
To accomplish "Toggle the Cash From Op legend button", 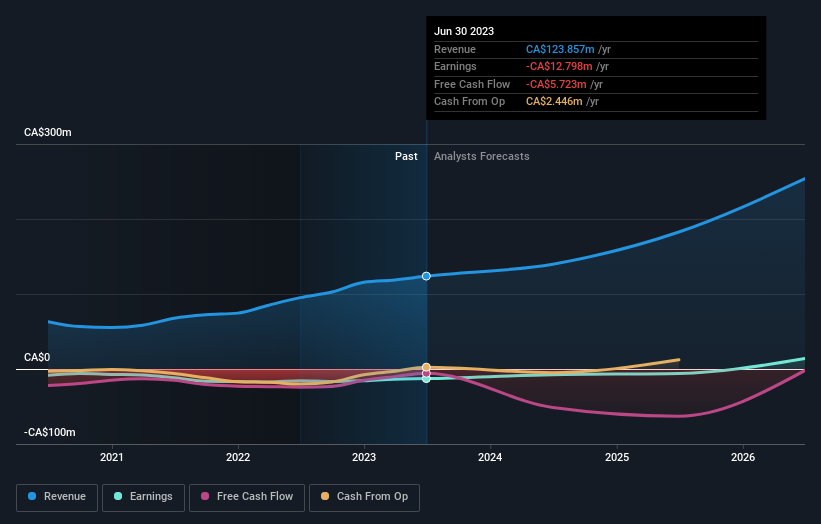I will (364, 497).
